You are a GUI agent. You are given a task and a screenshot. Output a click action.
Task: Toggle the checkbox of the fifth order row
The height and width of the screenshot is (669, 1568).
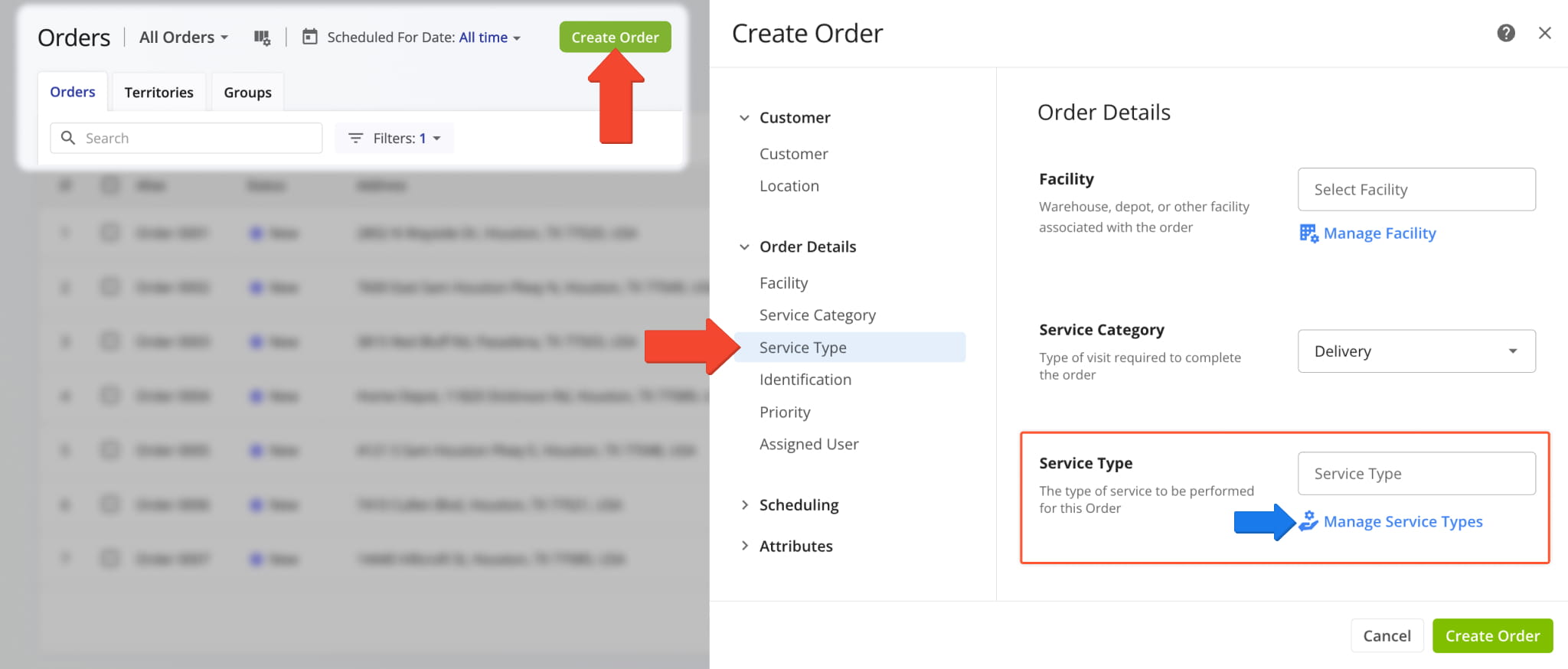pos(110,450)
